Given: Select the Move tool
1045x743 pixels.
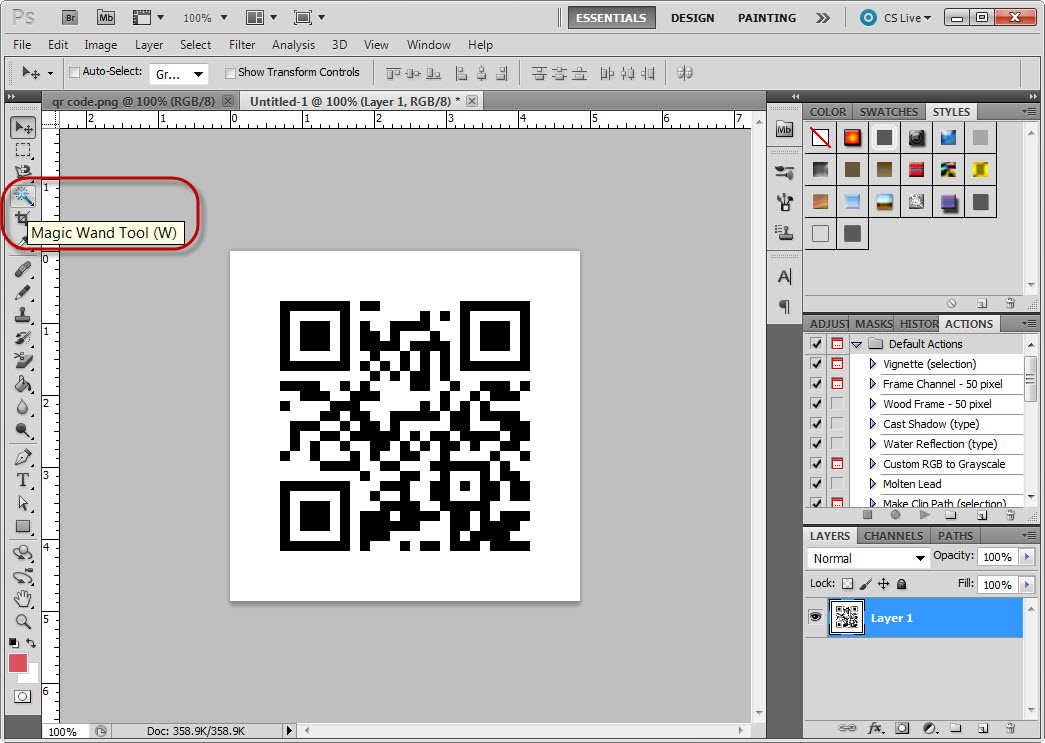Looking at the screenshot, I should [23, 126].
